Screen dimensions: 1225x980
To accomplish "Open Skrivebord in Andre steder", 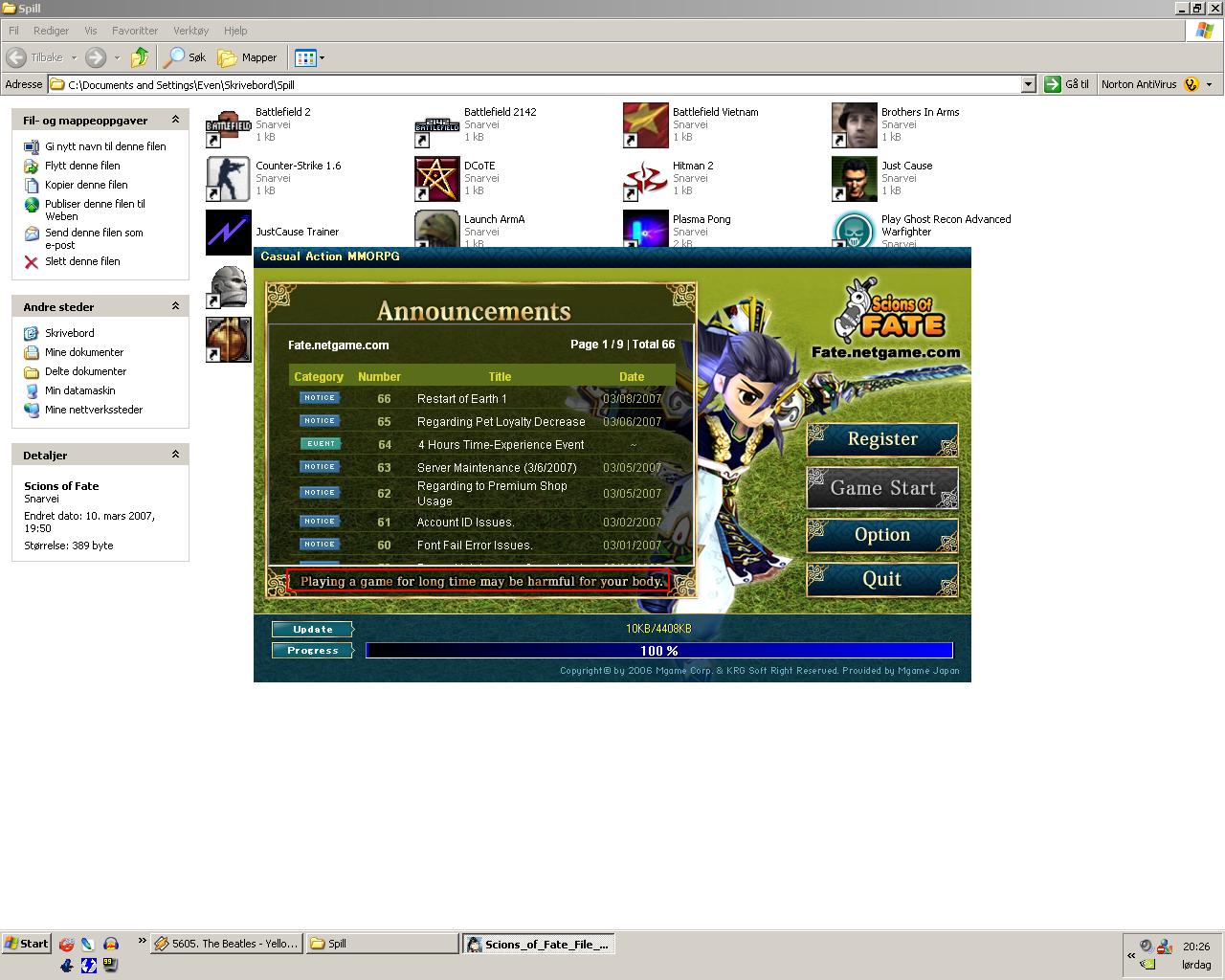I will [x=70, y=333].
